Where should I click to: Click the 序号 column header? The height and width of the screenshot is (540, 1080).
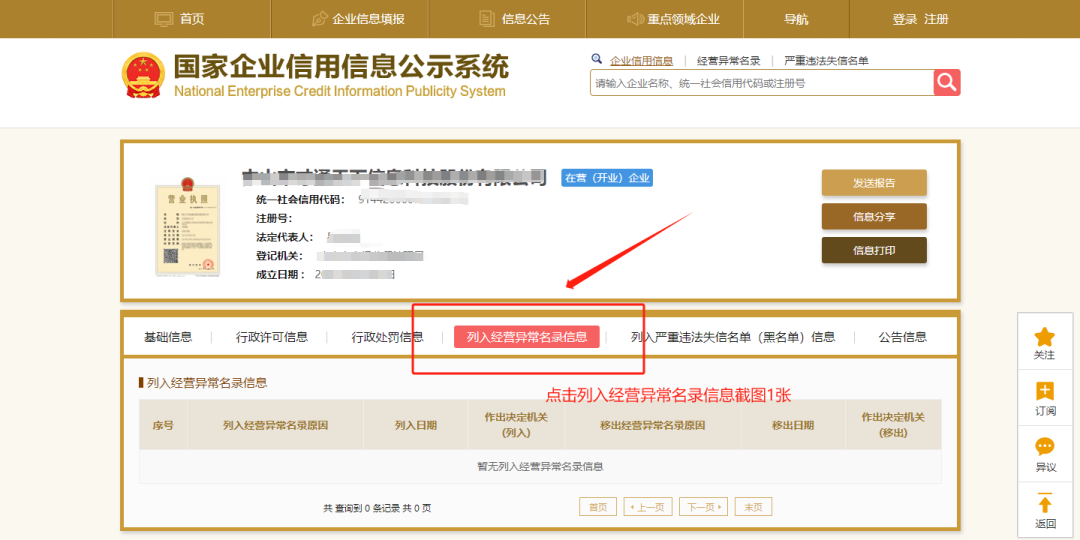[x=163, y=425]
